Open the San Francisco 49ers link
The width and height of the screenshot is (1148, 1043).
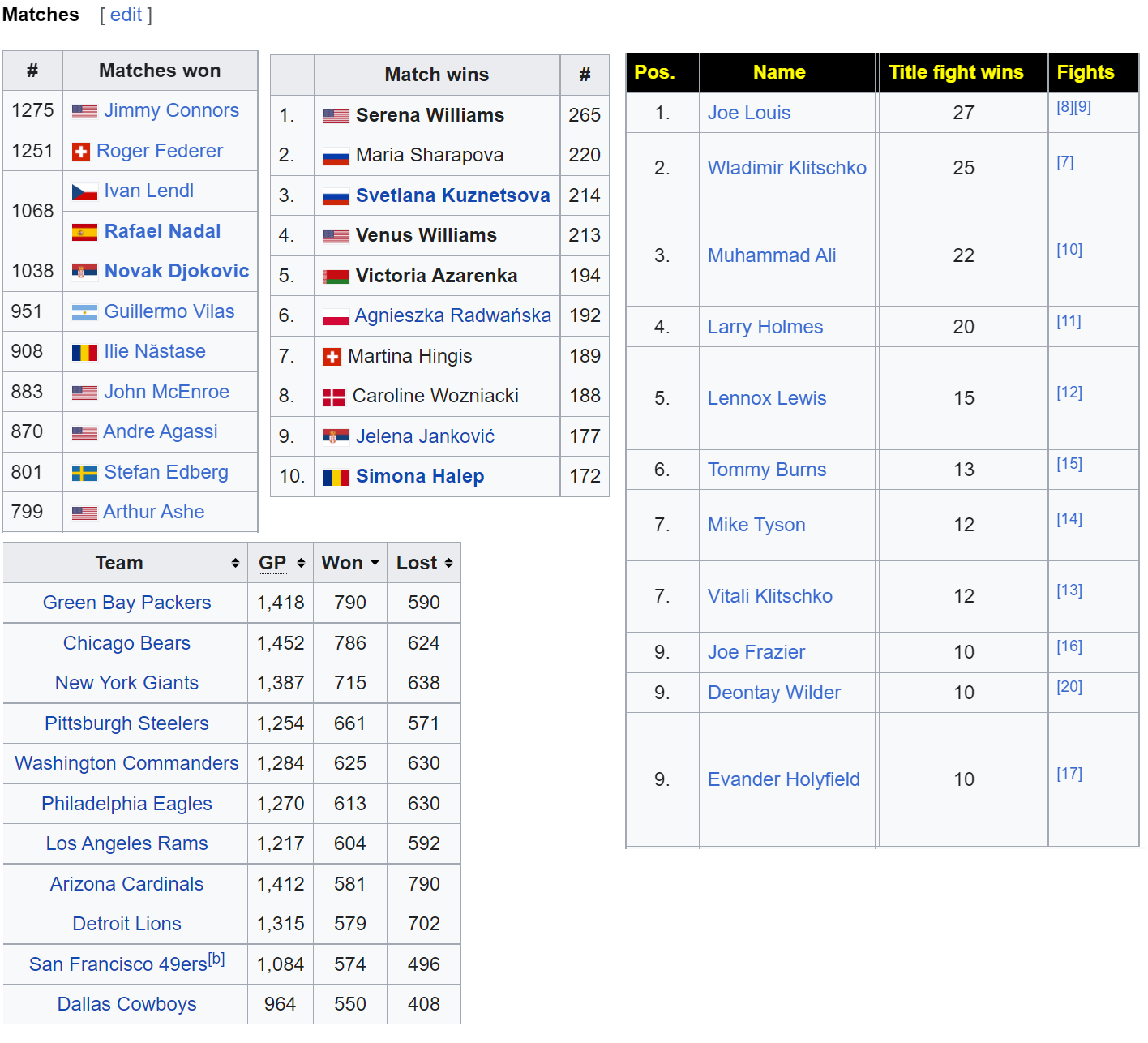[118, 964]
